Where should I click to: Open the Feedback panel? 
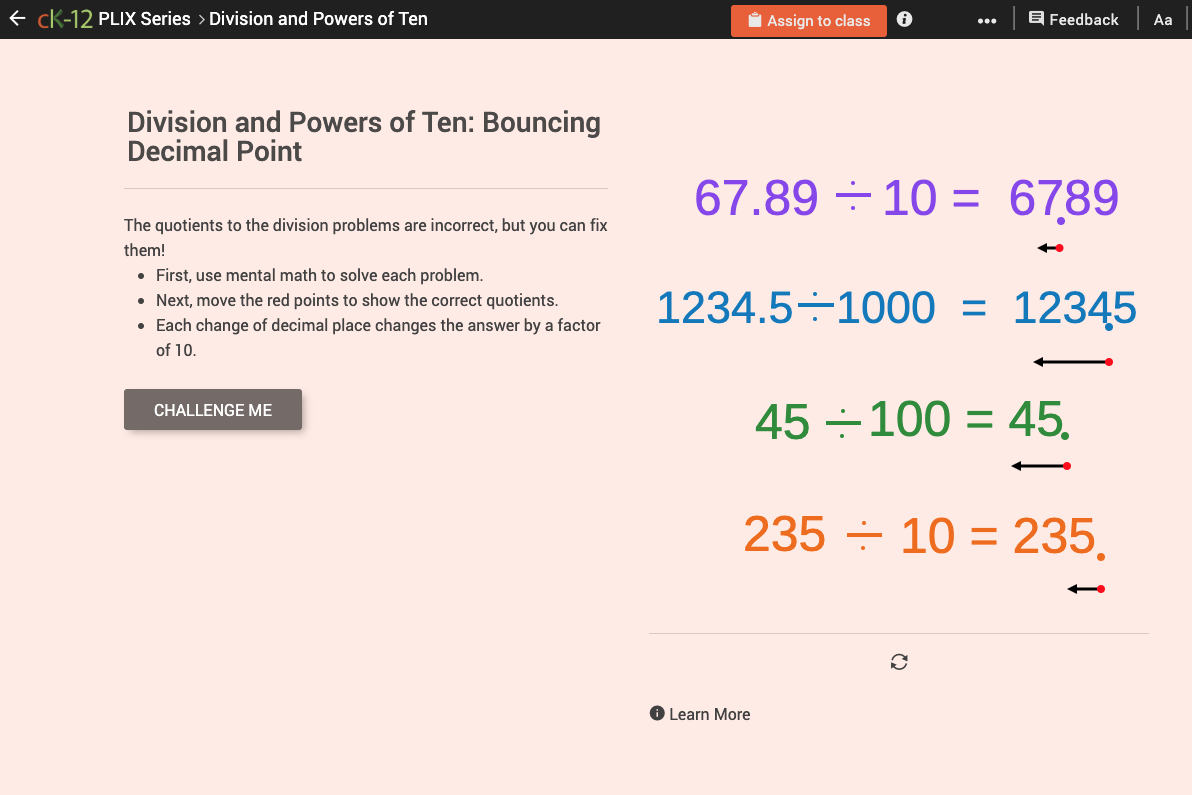pyautogui.click(x=1074, y=18)
